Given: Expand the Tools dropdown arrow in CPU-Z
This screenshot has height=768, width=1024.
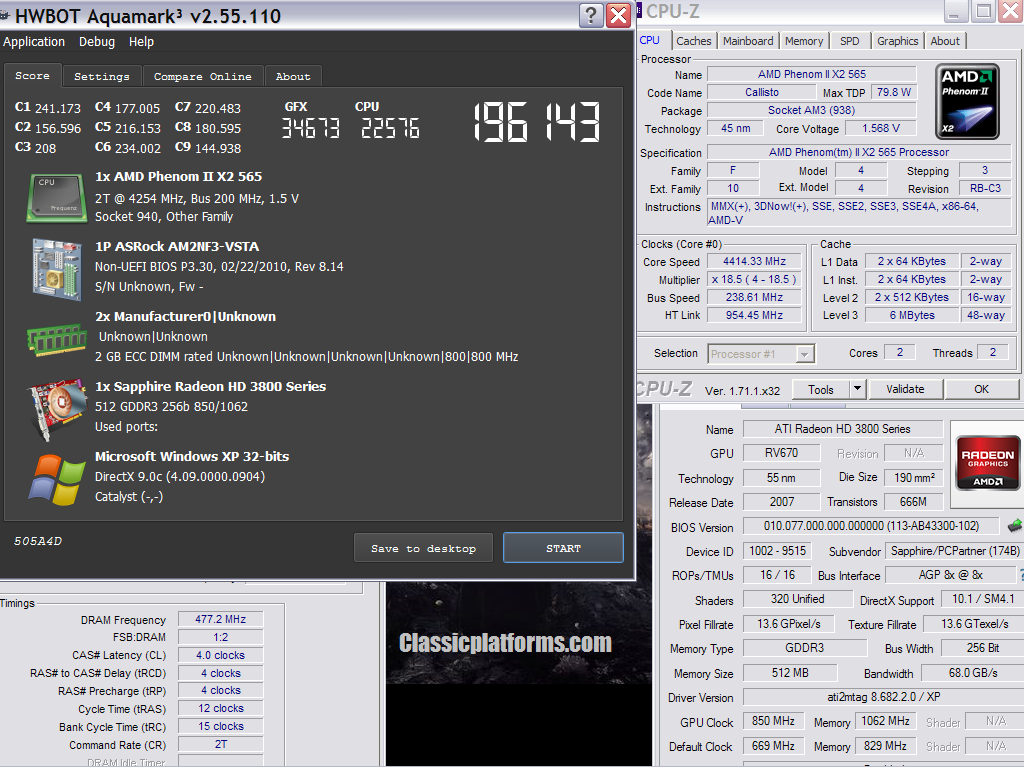Looking at the screenshot, I should (x=857, y=390).
